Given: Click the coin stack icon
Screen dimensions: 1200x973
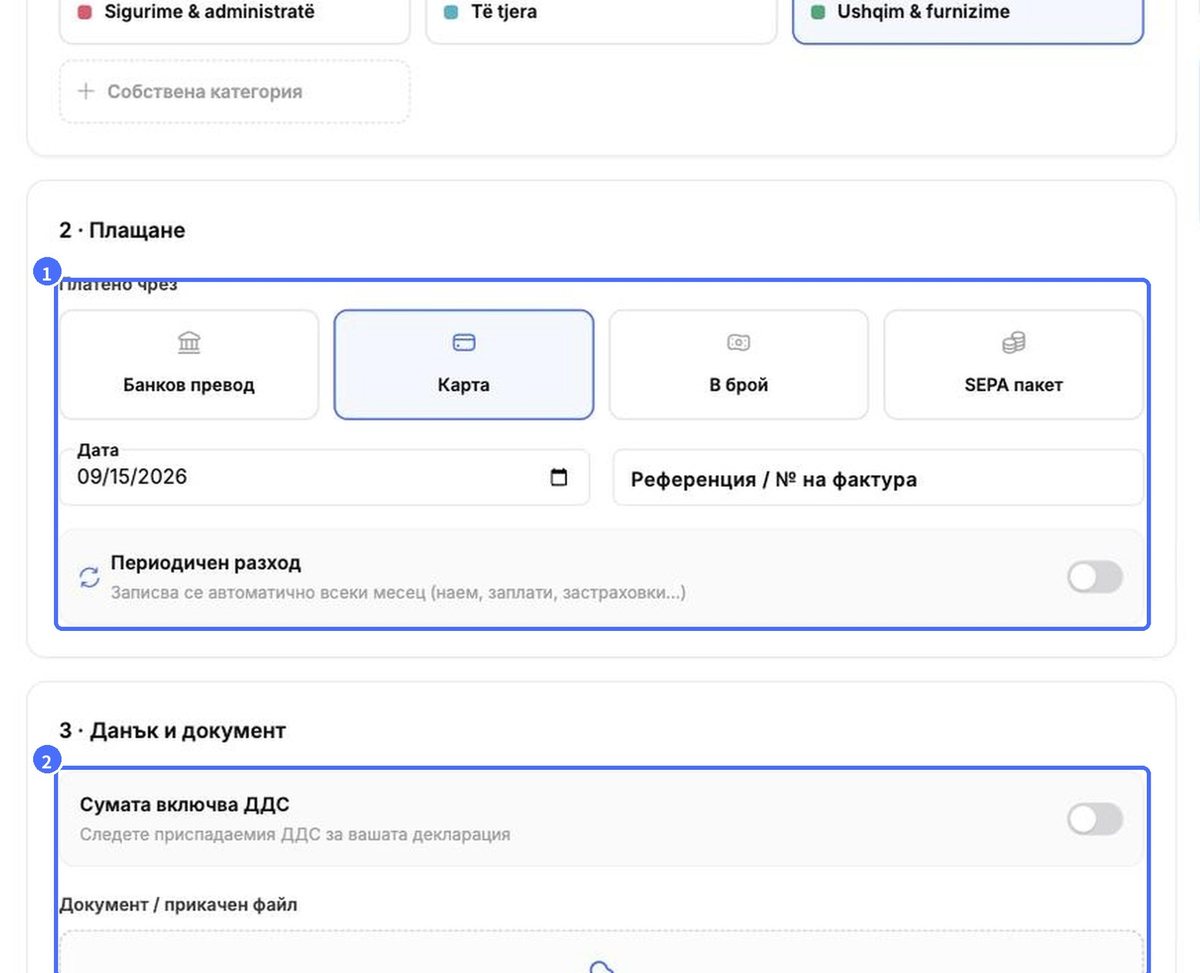Looking at the screenshot, I should pyautogui.click(x=1014, y=343).
